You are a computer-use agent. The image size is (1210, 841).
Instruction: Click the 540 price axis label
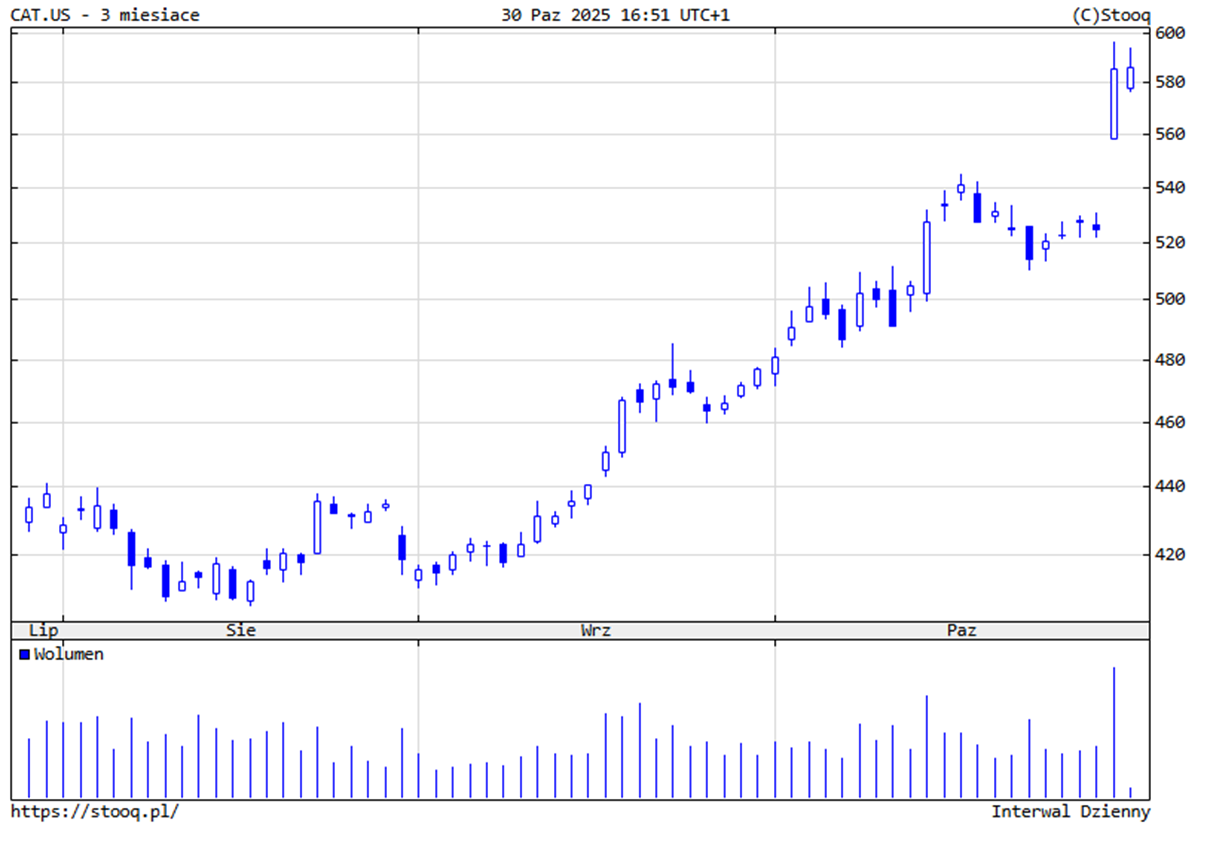(1170, 188)
